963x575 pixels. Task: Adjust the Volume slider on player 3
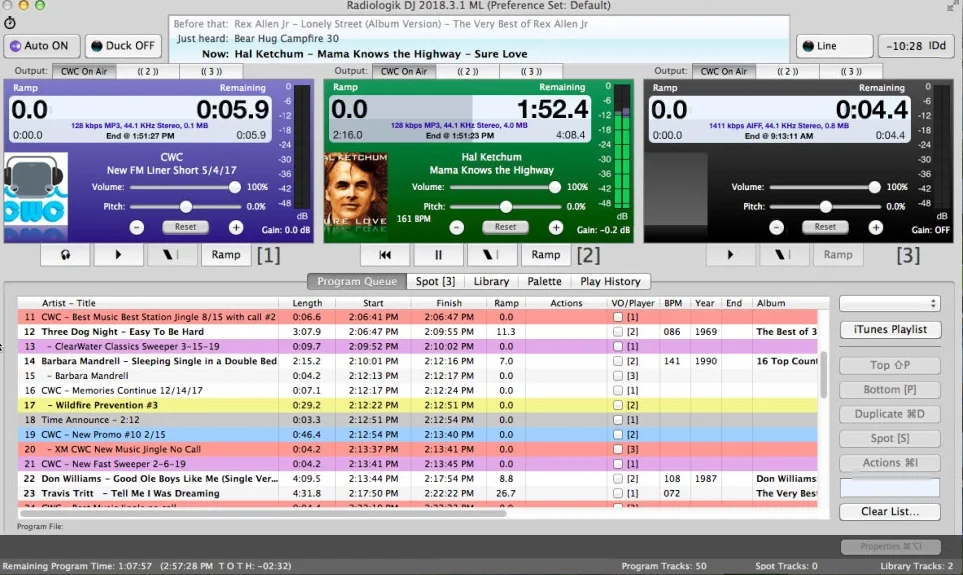(825, 187)
